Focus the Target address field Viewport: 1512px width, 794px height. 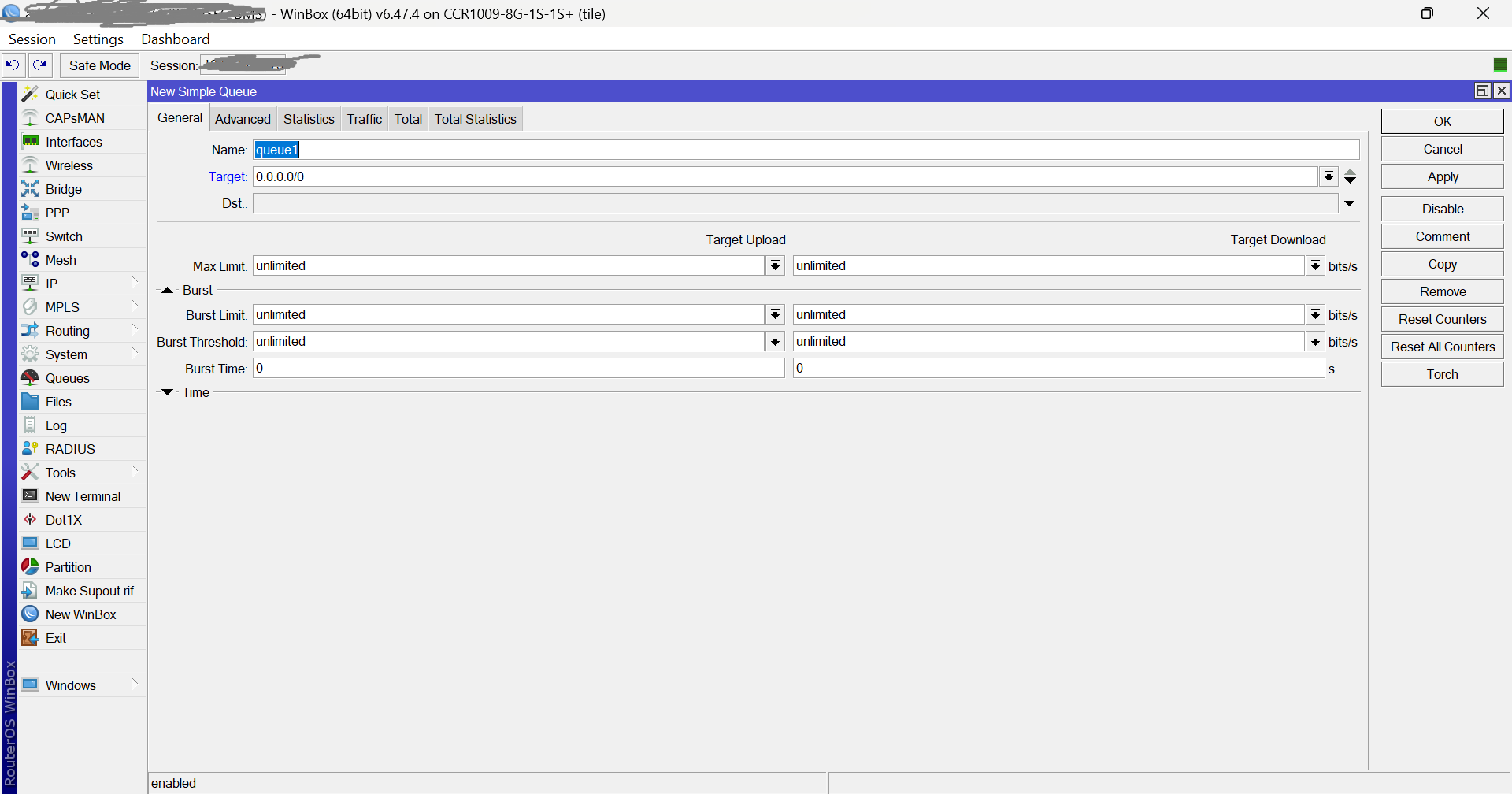(x=785, y=176)
